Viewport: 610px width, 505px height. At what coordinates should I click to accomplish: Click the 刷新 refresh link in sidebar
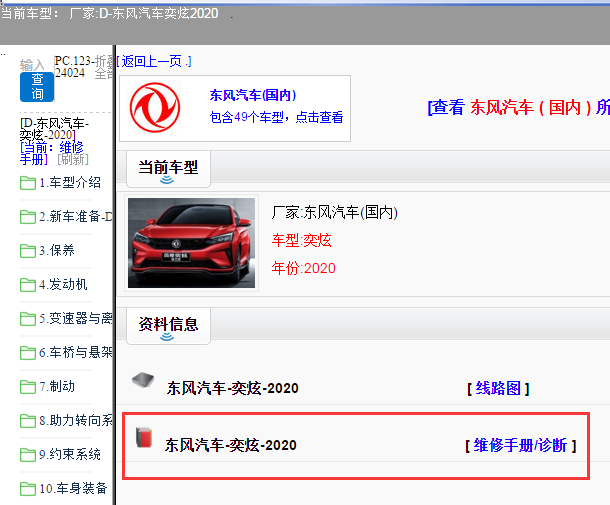(73, 159)
